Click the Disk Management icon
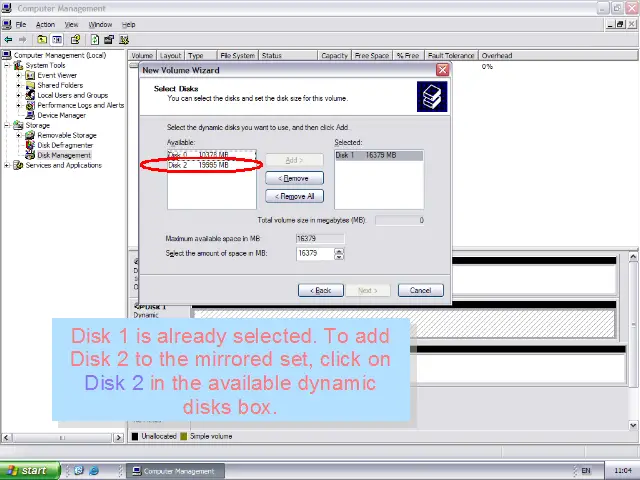The height and width of the screenshot is (480, 640). [30, 156]
